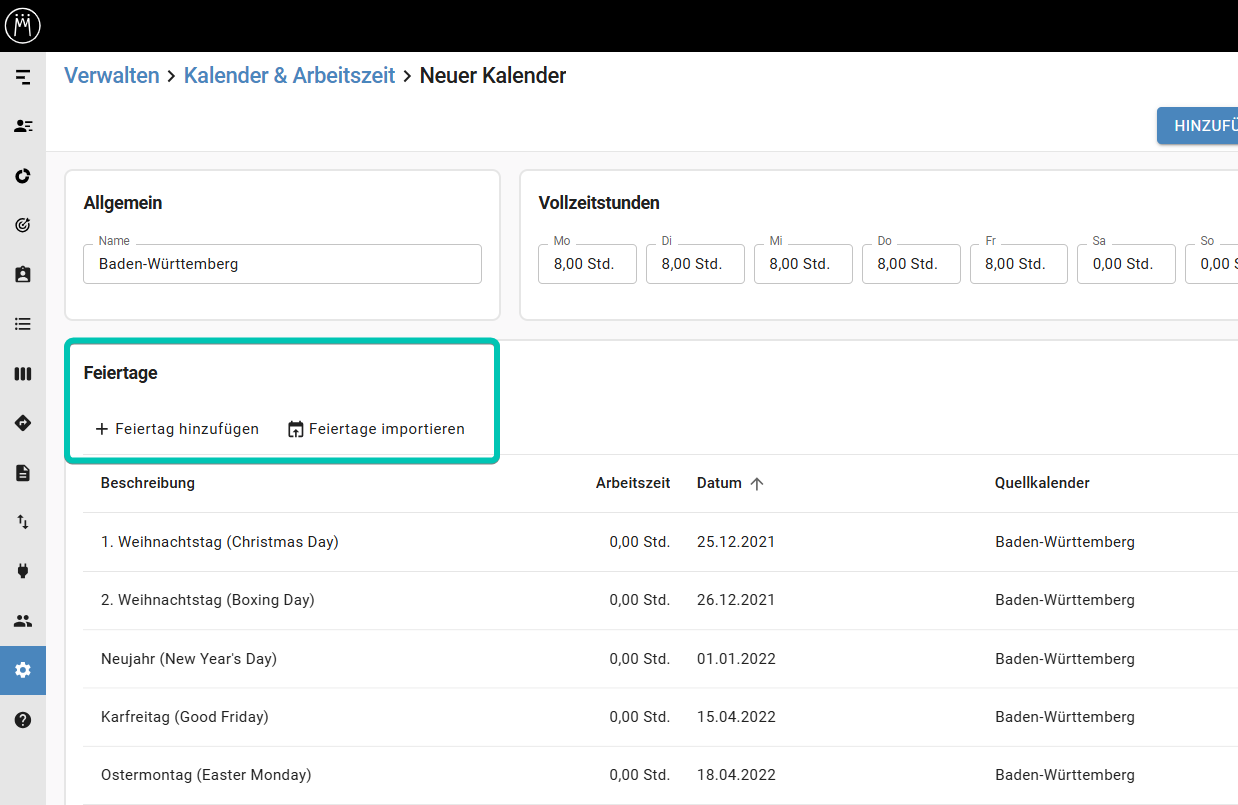The height and width of the screenshot is (805, 1238).
Task: Edit the Di hours field
Action: click(695, 264)
